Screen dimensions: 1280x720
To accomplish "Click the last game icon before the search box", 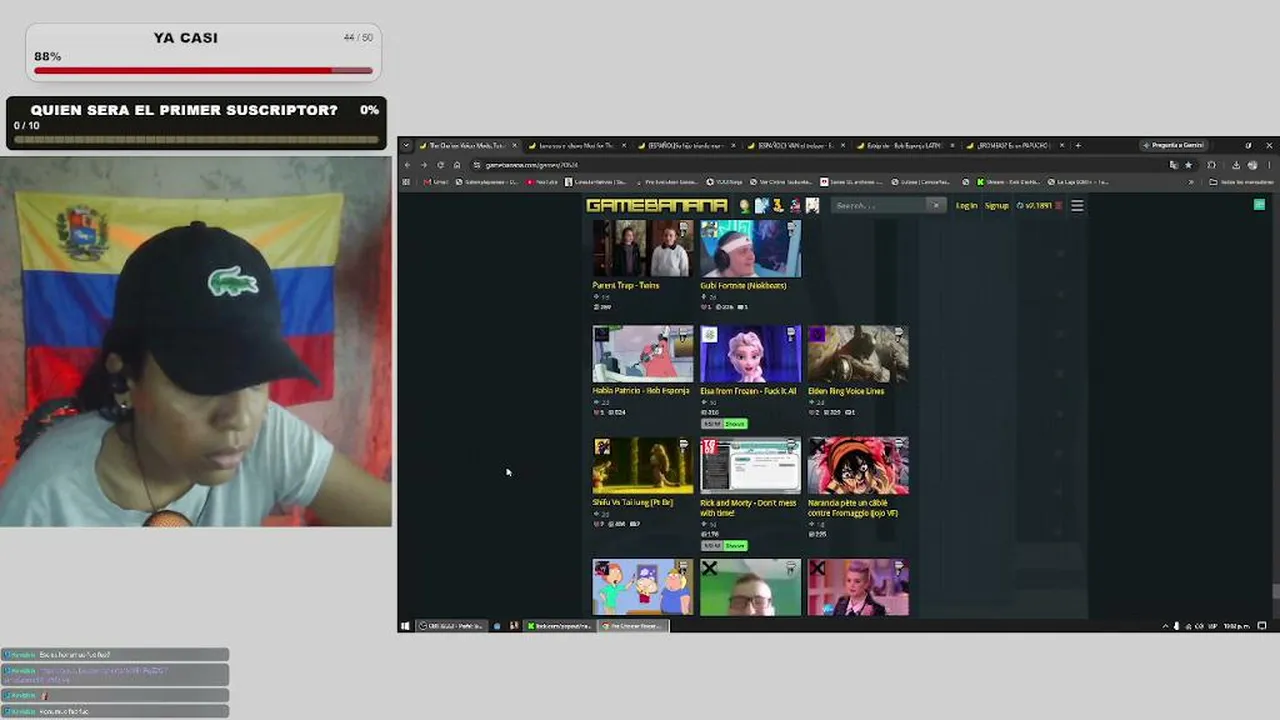I will tap(812, 206).
